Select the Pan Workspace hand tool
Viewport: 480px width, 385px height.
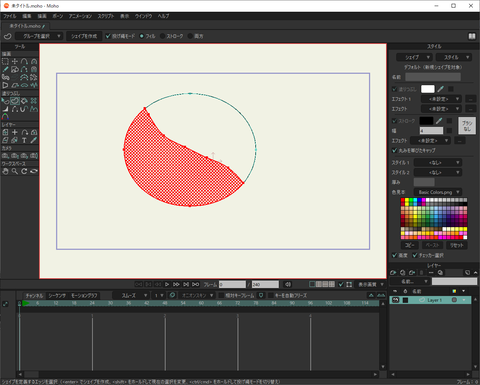pyautogui.click(x=5, y=171)
